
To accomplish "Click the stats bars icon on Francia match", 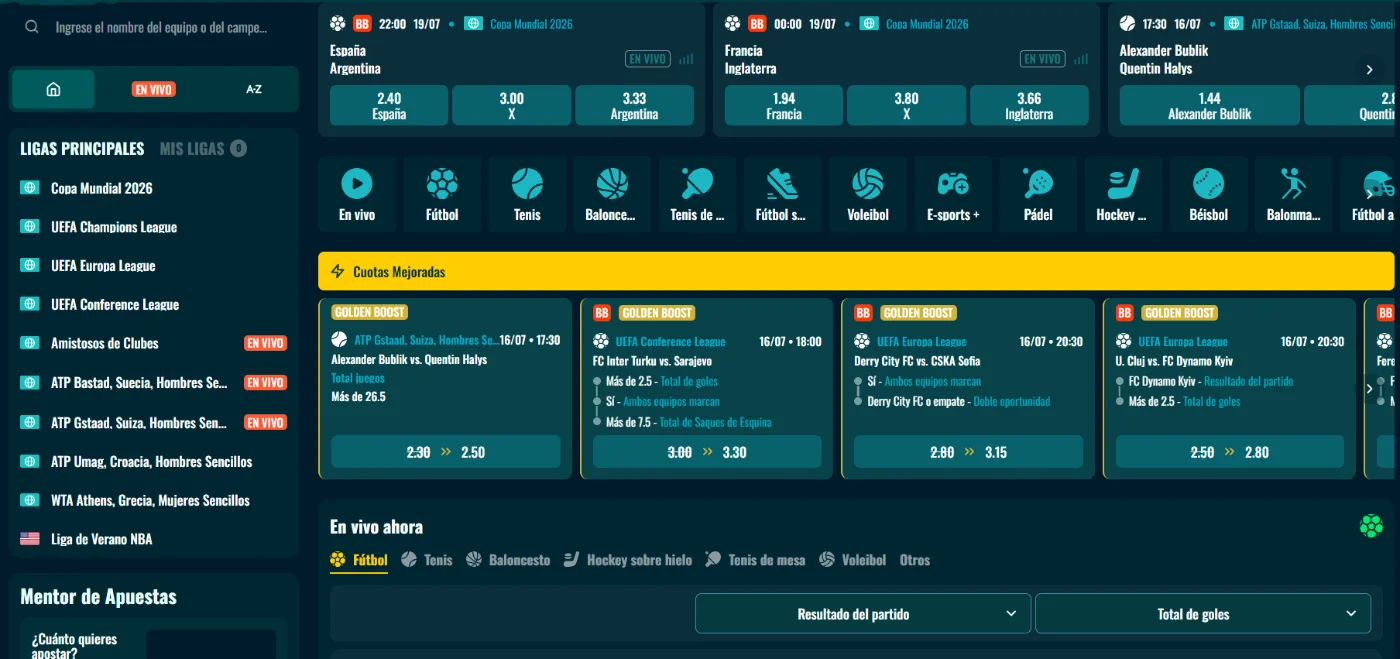I will tap(1081, 59).
